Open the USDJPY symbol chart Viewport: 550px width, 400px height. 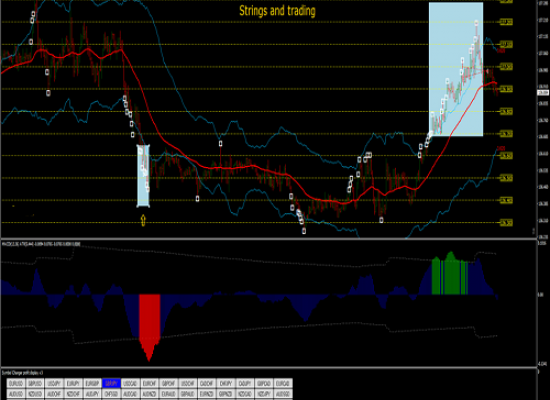pos(54,383)
